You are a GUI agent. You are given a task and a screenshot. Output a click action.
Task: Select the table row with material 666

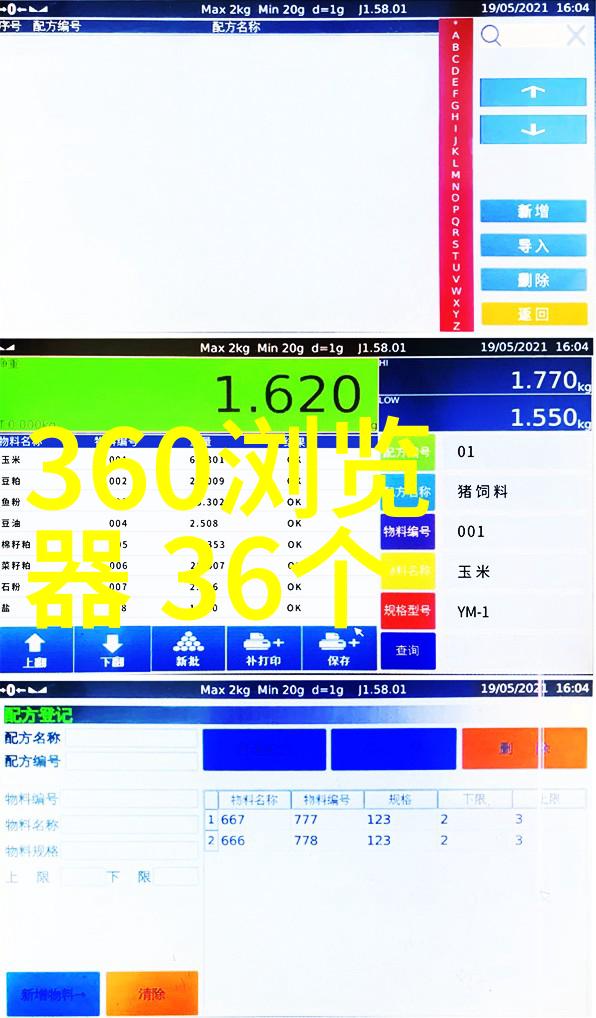point(396,840)
